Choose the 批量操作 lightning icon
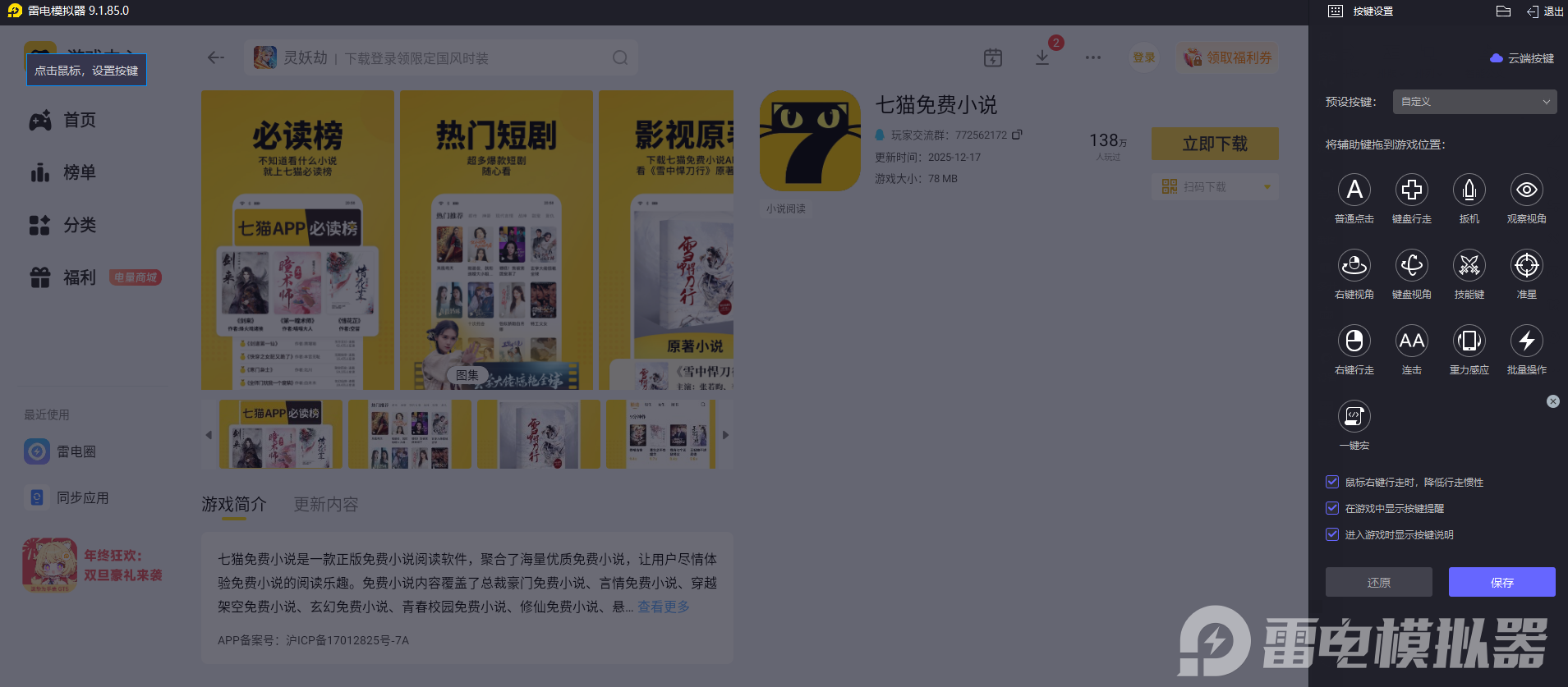 click(x=1527, y=341)
